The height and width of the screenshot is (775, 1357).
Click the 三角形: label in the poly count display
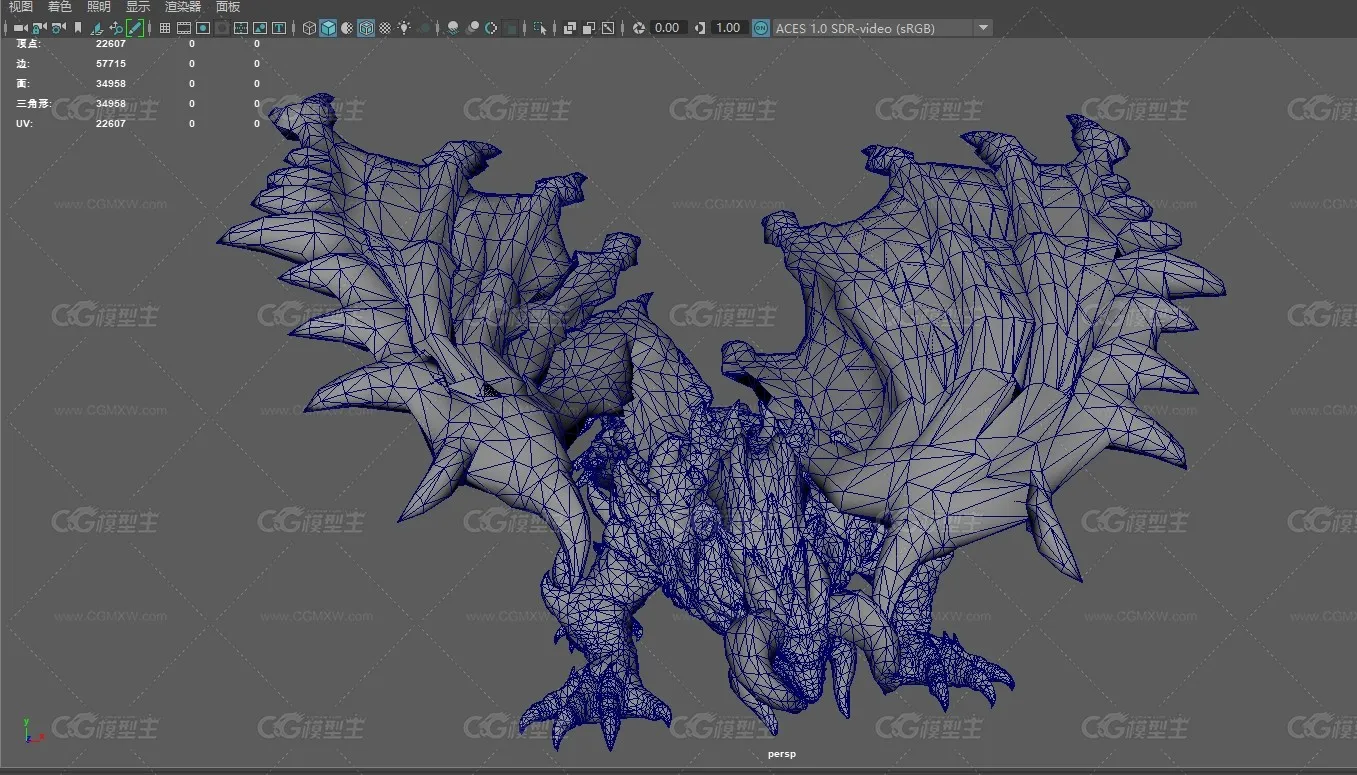33,104
